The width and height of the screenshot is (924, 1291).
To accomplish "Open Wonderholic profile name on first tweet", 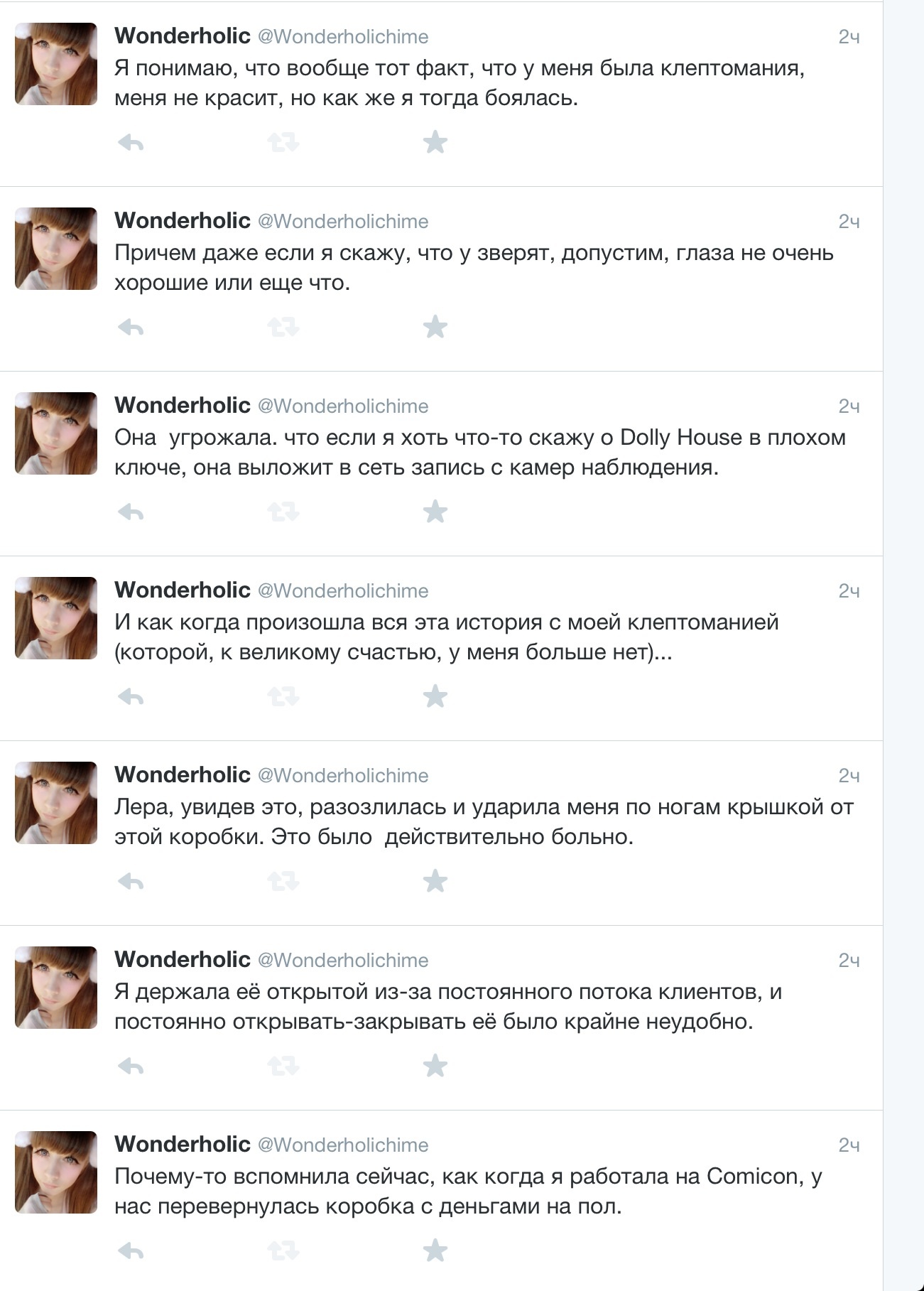I will coord(183,36).
